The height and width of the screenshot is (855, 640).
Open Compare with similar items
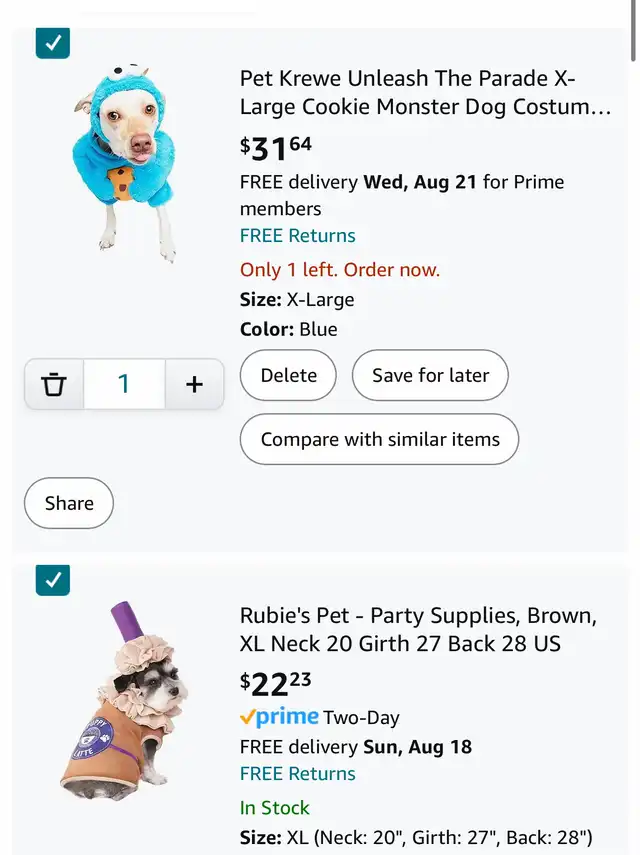[379, 439]
